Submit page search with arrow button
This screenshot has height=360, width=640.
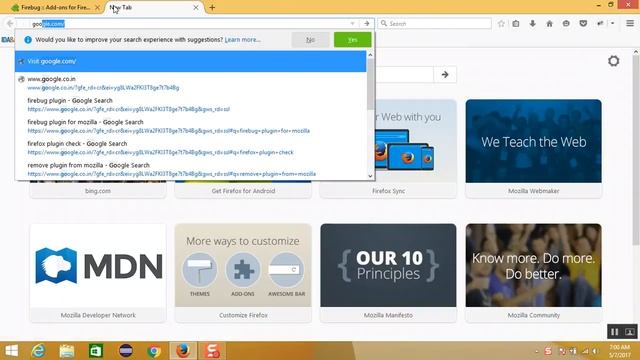pos(445,75)
